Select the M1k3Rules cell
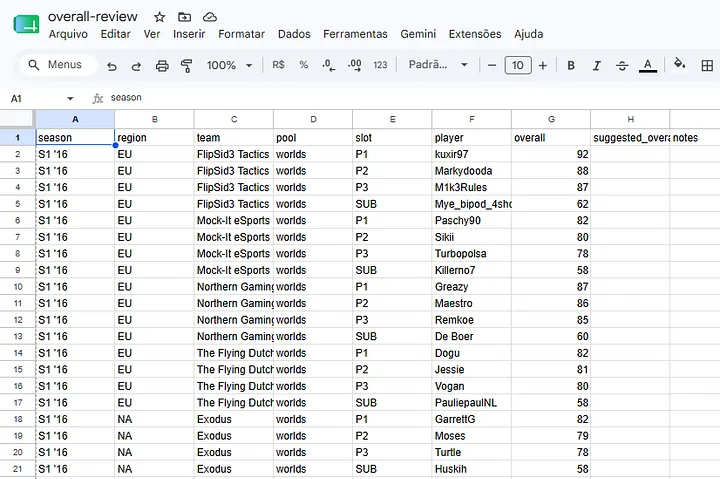 tap(472, 187)
